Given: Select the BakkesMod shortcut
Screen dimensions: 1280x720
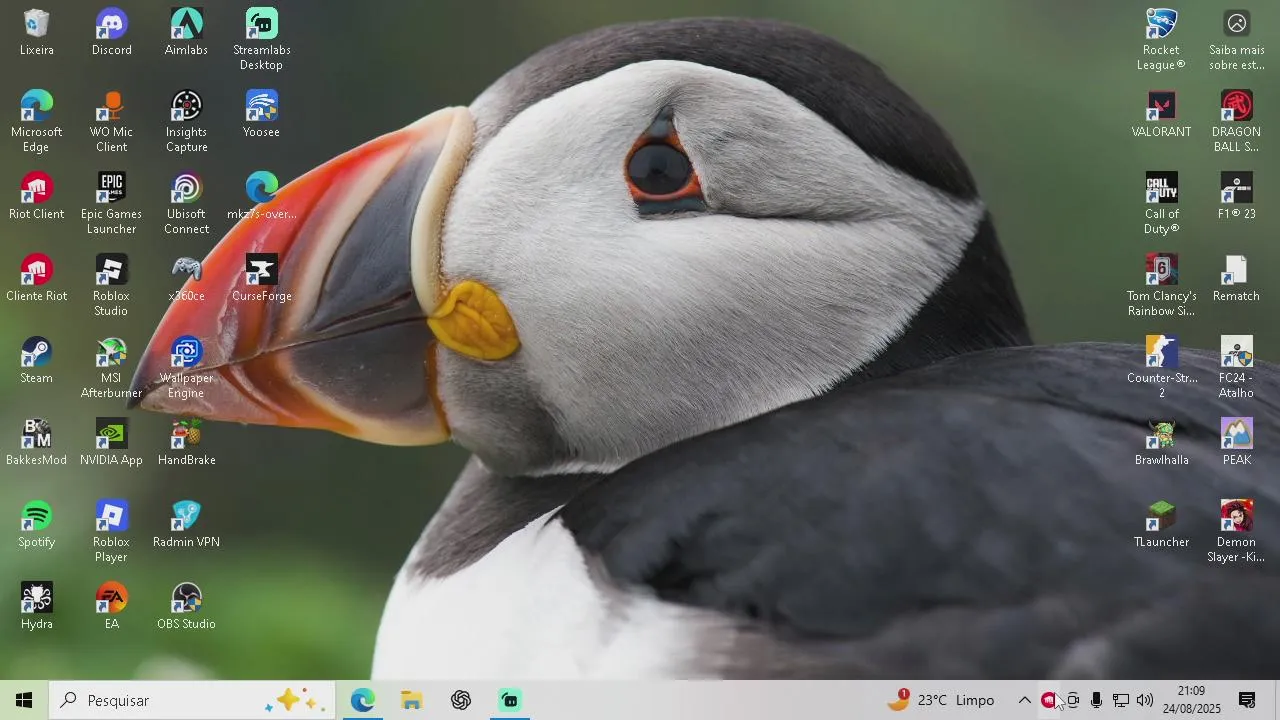Looking at the screenshot, I should coord(36,442).
